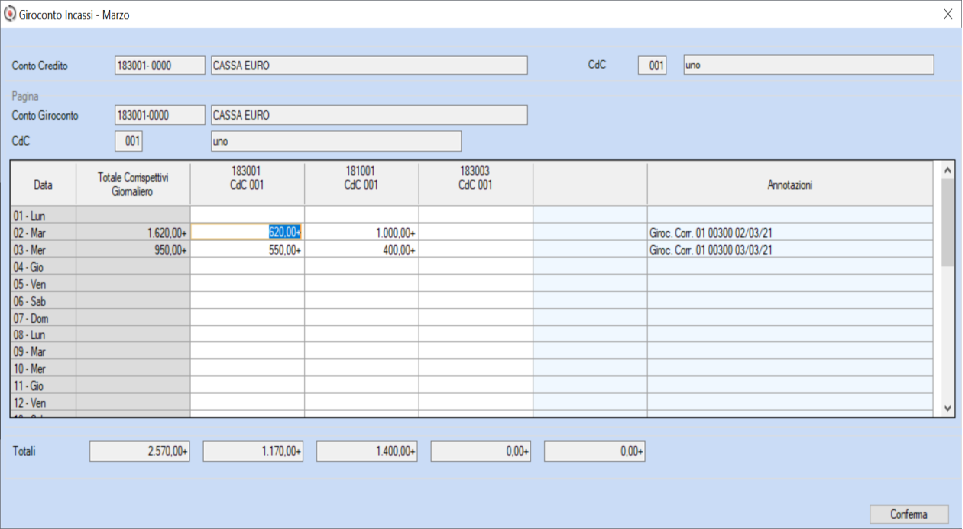Select the 05 - Ven row label

(x=43, y=284)
